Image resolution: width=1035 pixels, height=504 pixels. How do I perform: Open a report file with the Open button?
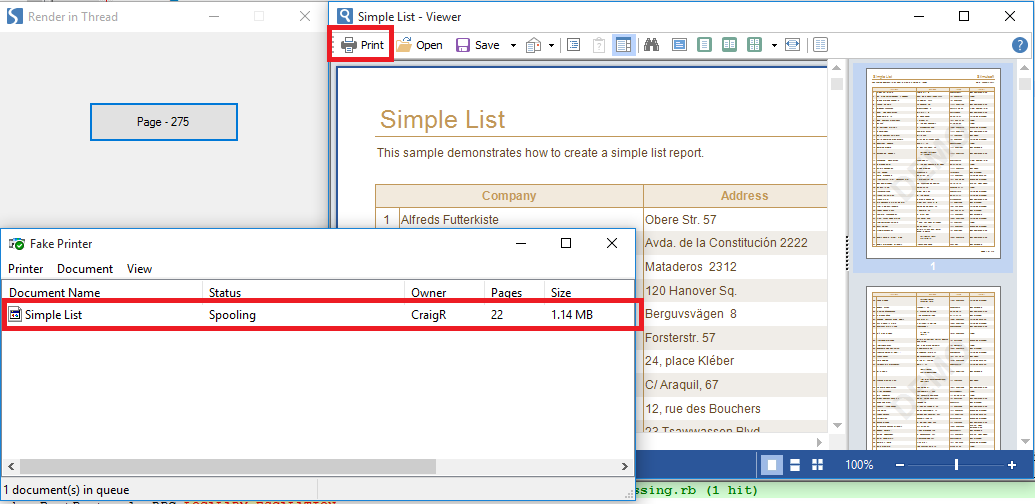419,45
